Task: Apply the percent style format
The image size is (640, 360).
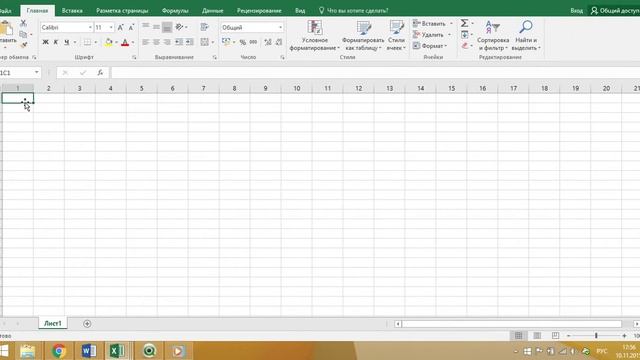Action: (242, 42)
